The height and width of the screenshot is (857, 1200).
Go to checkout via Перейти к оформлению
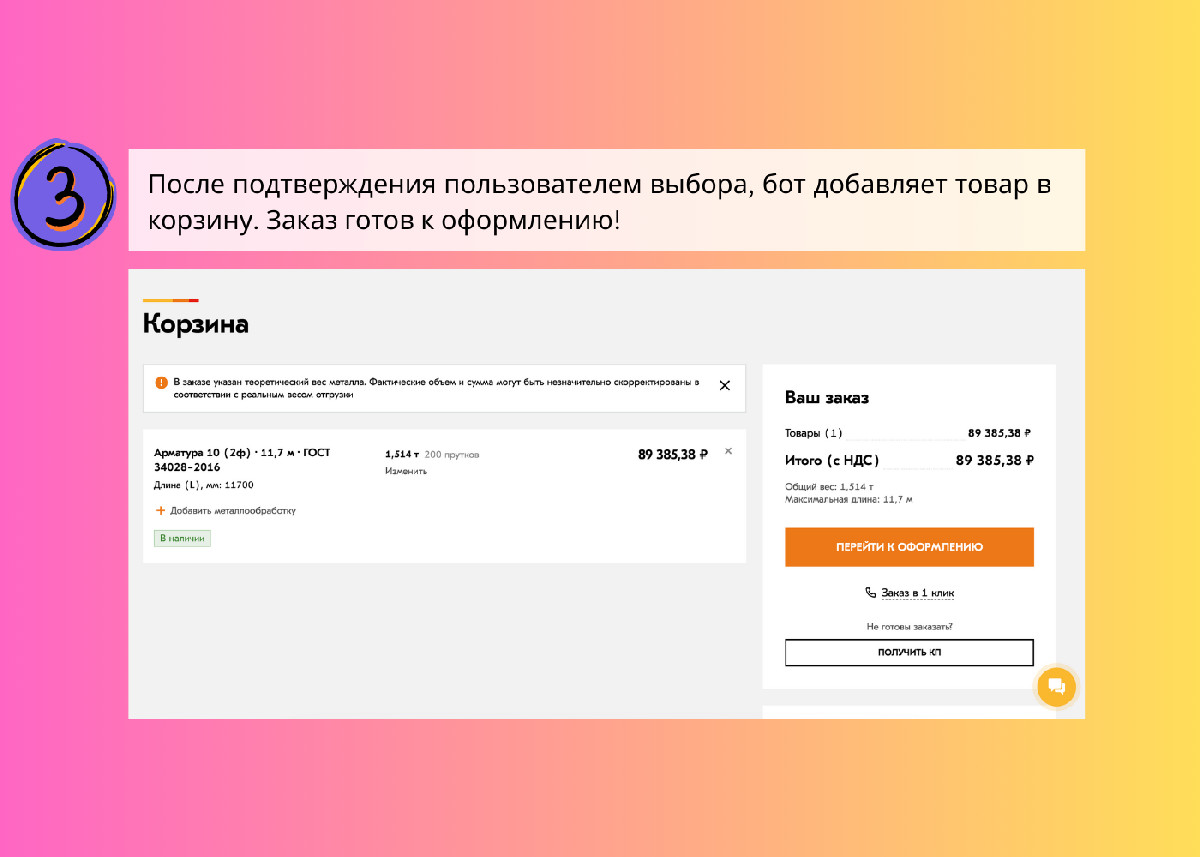tap(909, 547)
